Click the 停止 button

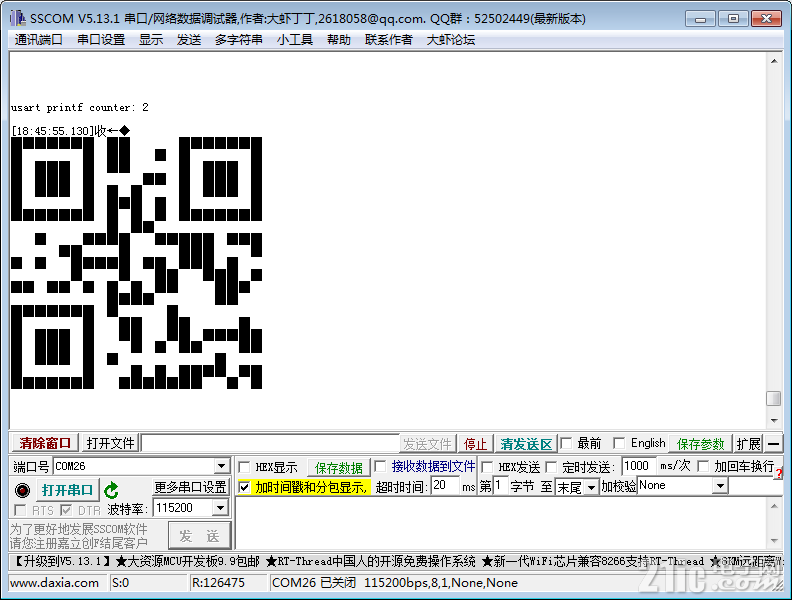(x=475, y=444)
